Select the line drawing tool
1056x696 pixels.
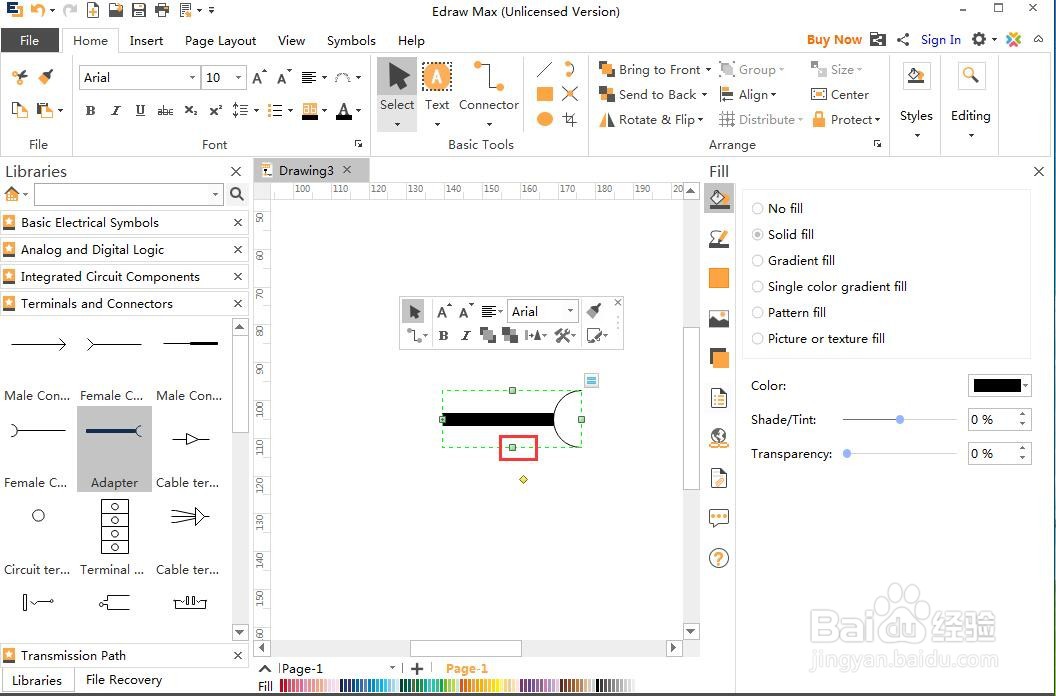click(544, 69)
